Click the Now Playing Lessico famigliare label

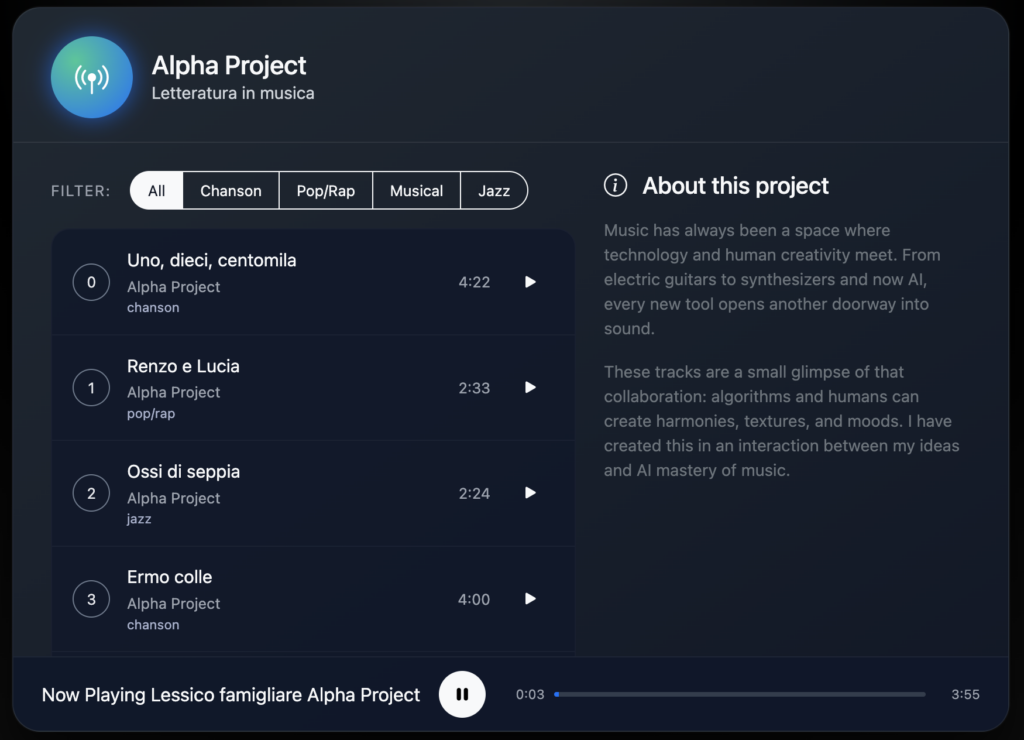tap(230, 695)
